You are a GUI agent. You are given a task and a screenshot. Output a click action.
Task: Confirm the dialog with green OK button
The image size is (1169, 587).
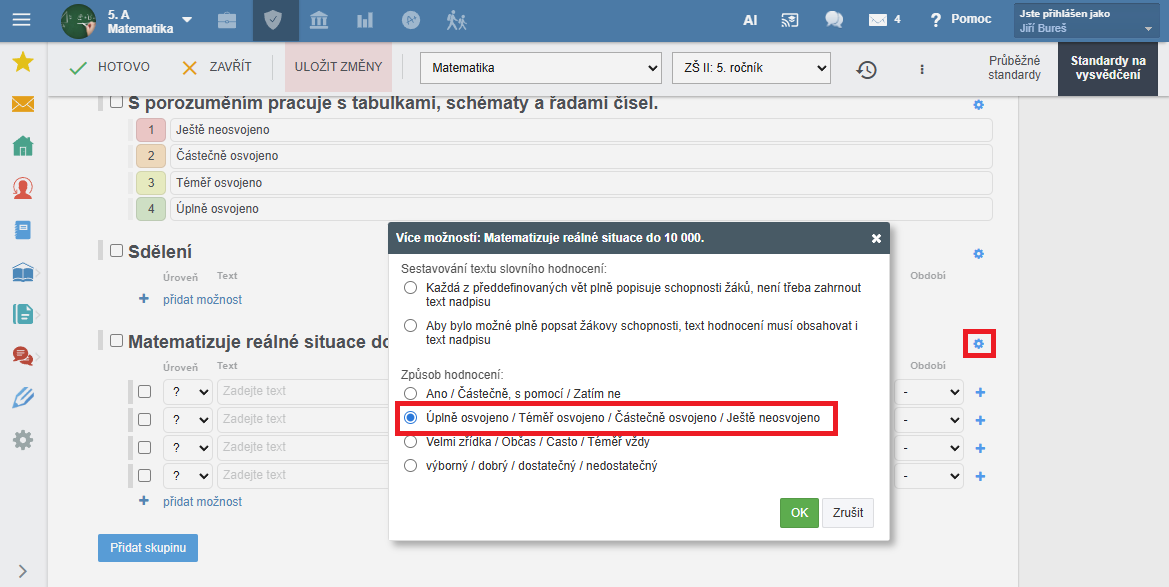click(799, 513)
